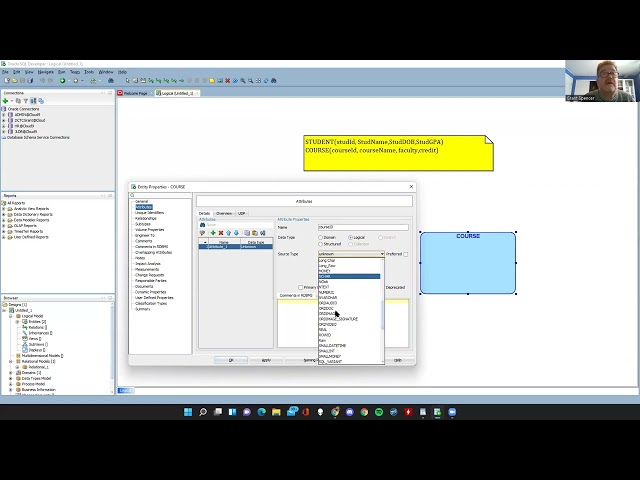The image size is (640, 480).
Task: Click the binoculars search icon in diagram toolbar
Action: point(274,81)
